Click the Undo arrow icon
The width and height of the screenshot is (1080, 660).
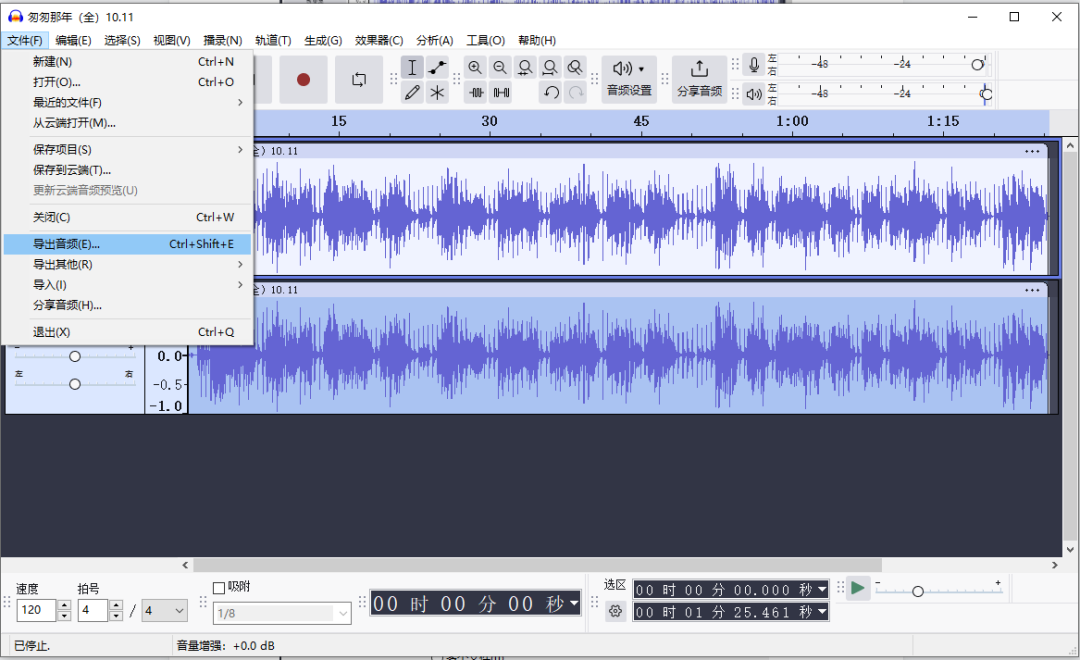(549, 92)
